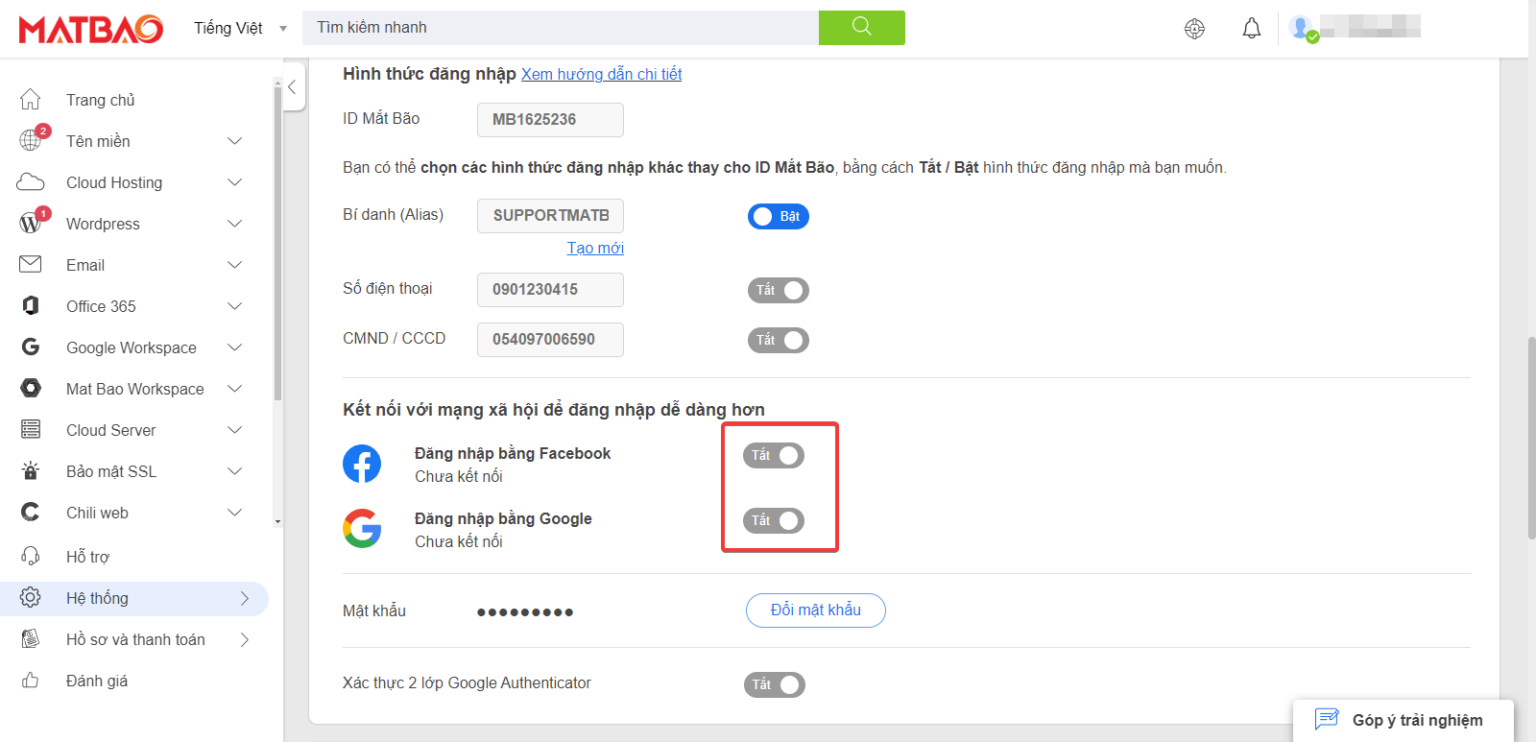Open the Xem hướng dẫn chi tiết link
Viewport: 1536px width, 742px height.
point(601,74)
